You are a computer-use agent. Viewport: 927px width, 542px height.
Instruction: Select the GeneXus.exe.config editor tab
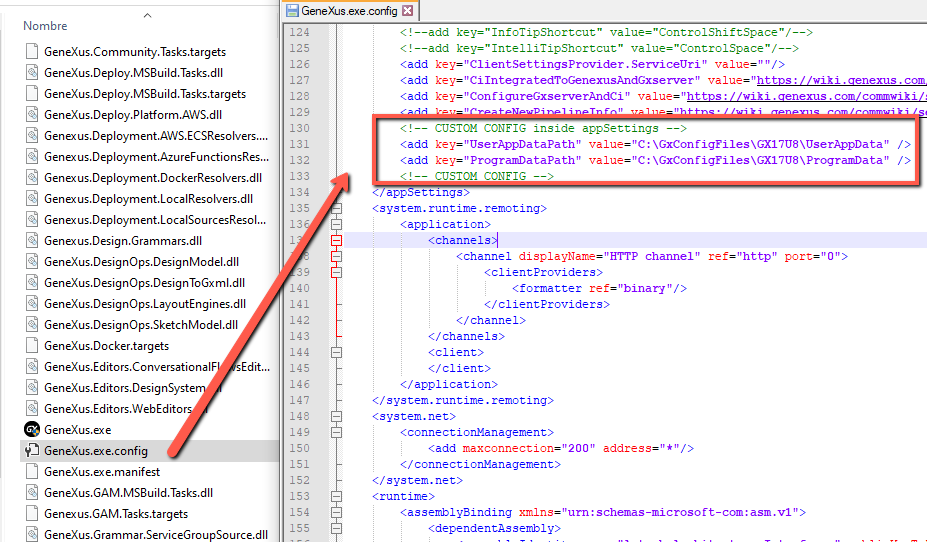[x=350, y=11]
